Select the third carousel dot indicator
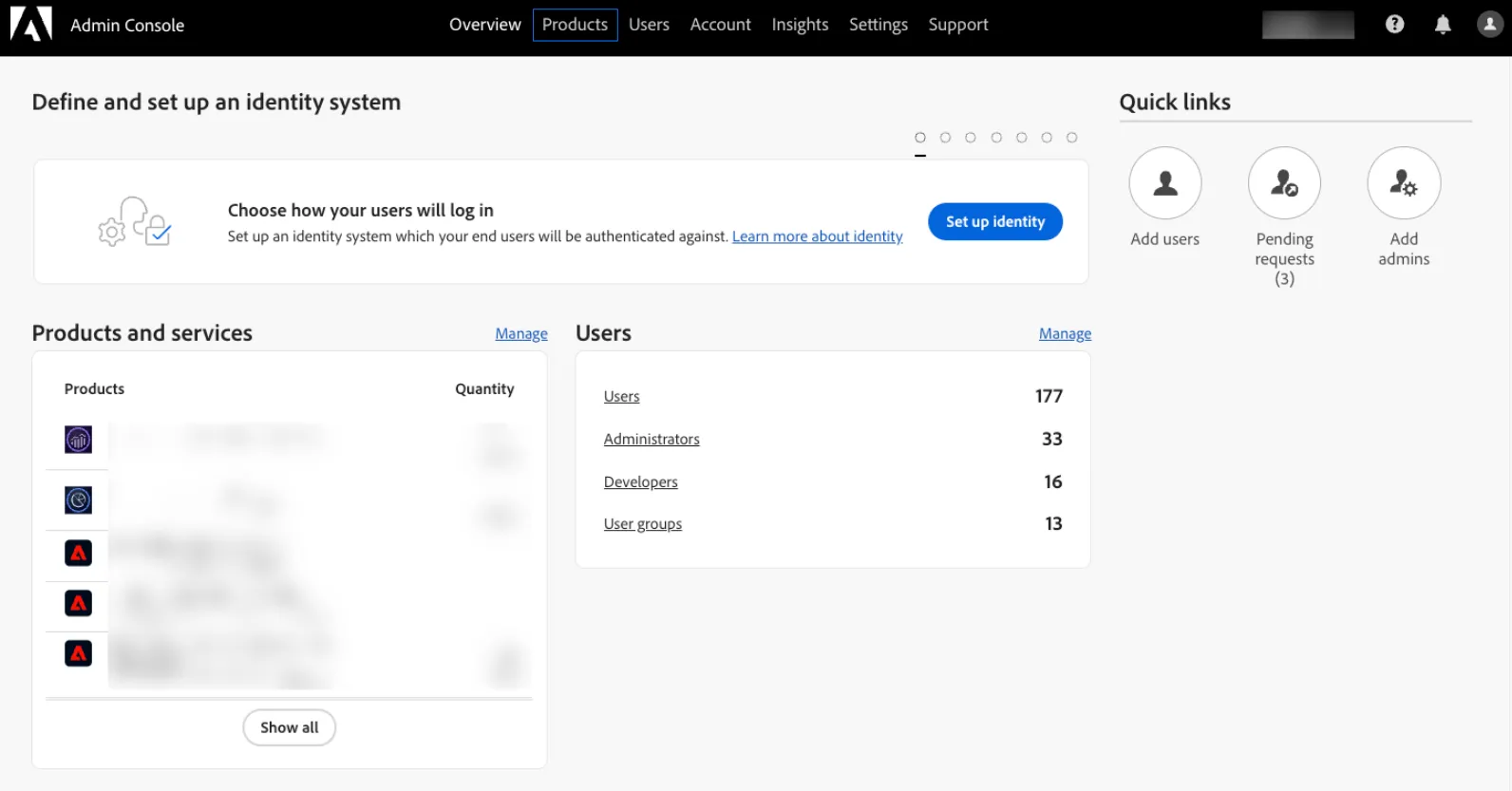1512x791 pixels. coord(971,138)
